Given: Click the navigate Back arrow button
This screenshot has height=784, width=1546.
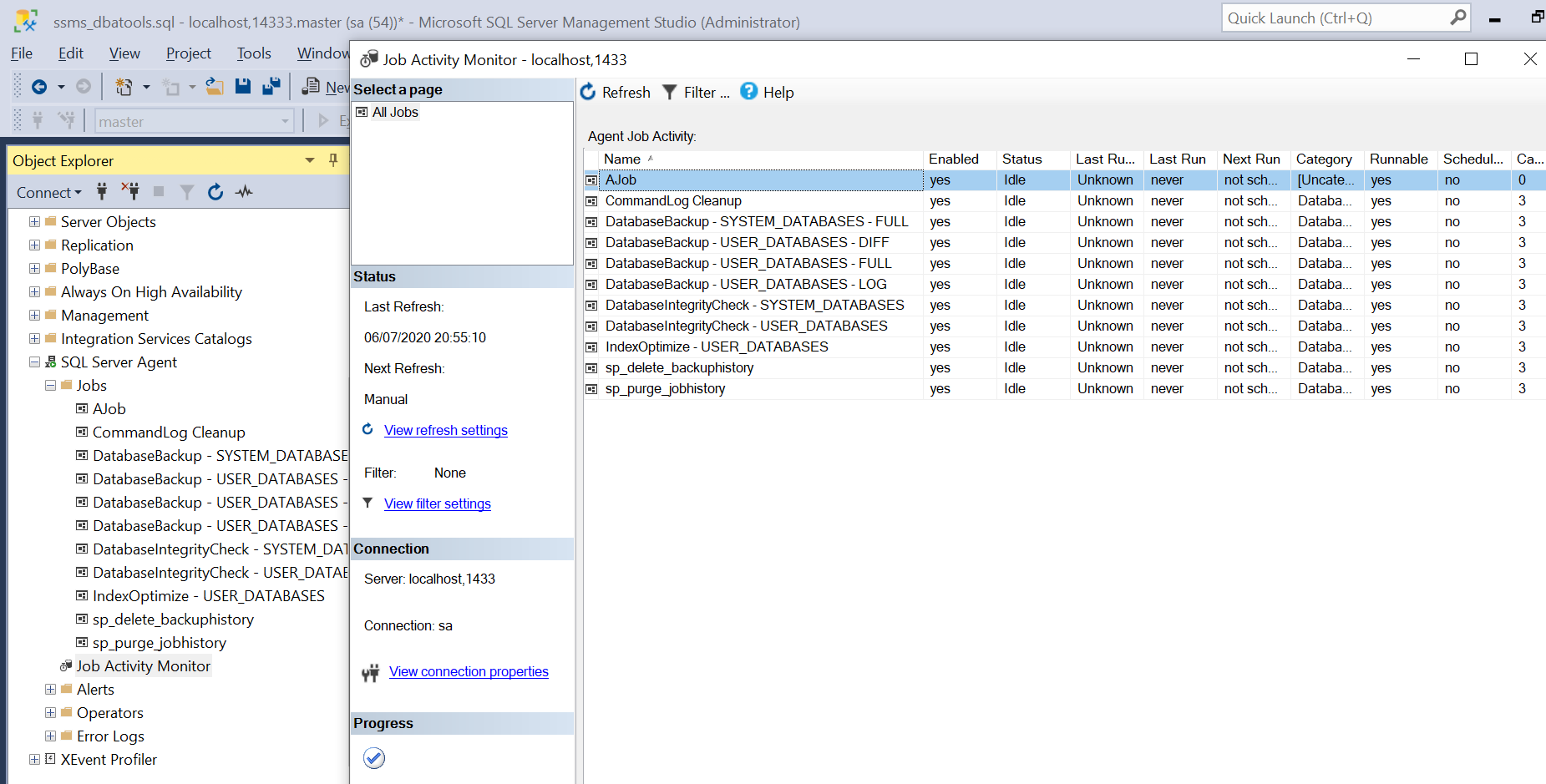Looking at the screenshot, I should click(x=38, y=87).
